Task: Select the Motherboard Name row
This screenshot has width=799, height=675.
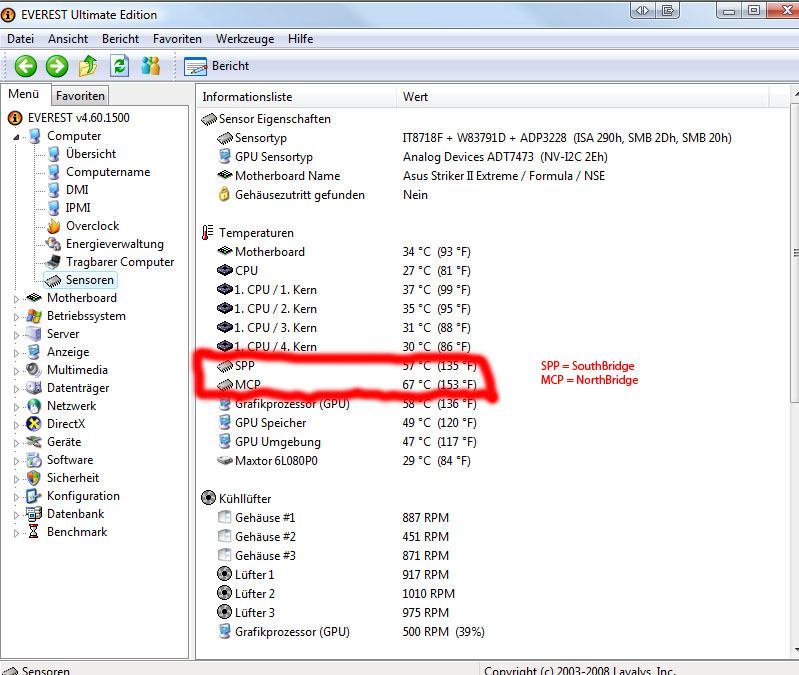Action: click(x=411, y=176)
